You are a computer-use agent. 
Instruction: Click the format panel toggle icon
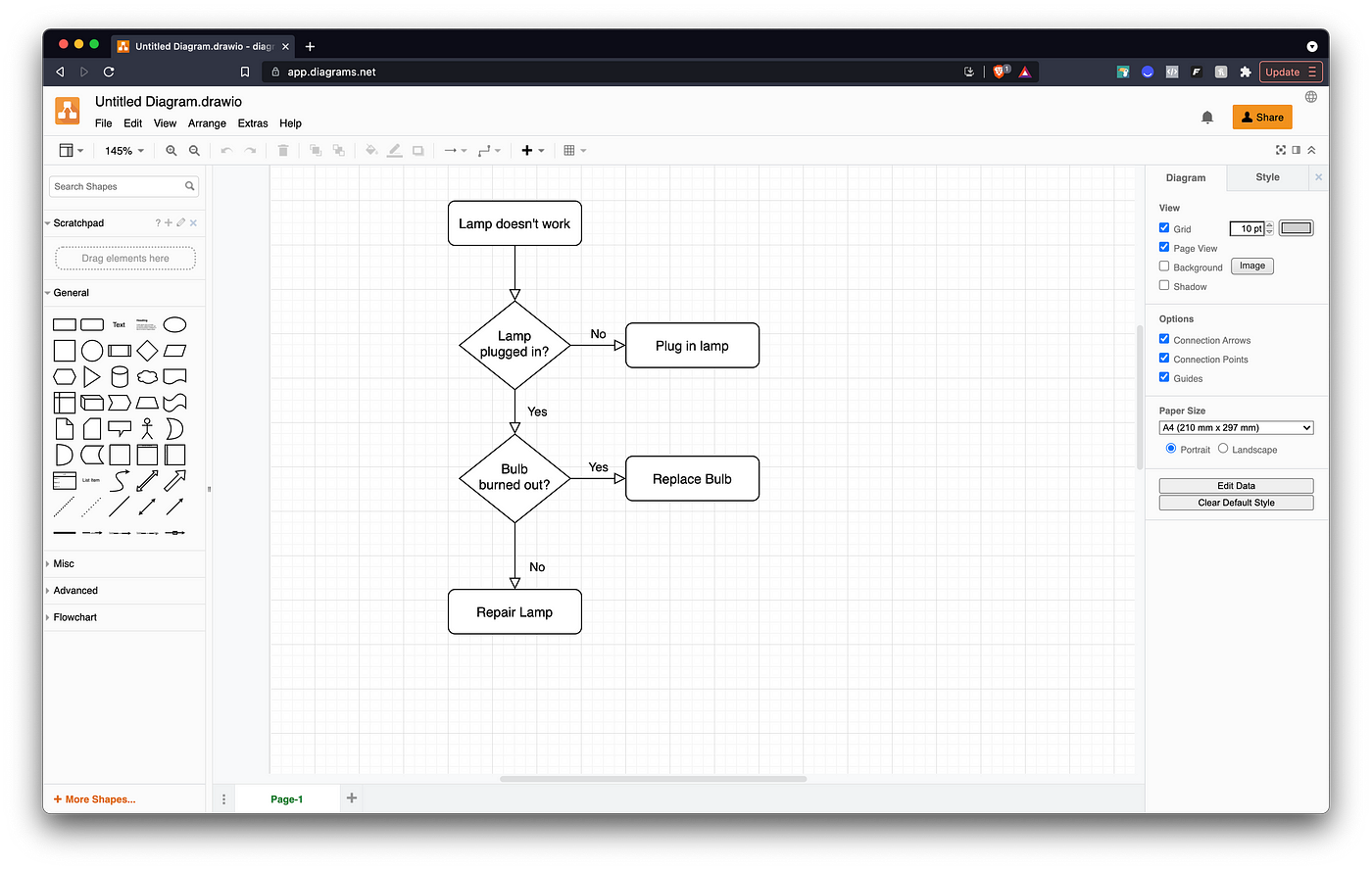pyautogui.click(x=1297, y=150)
